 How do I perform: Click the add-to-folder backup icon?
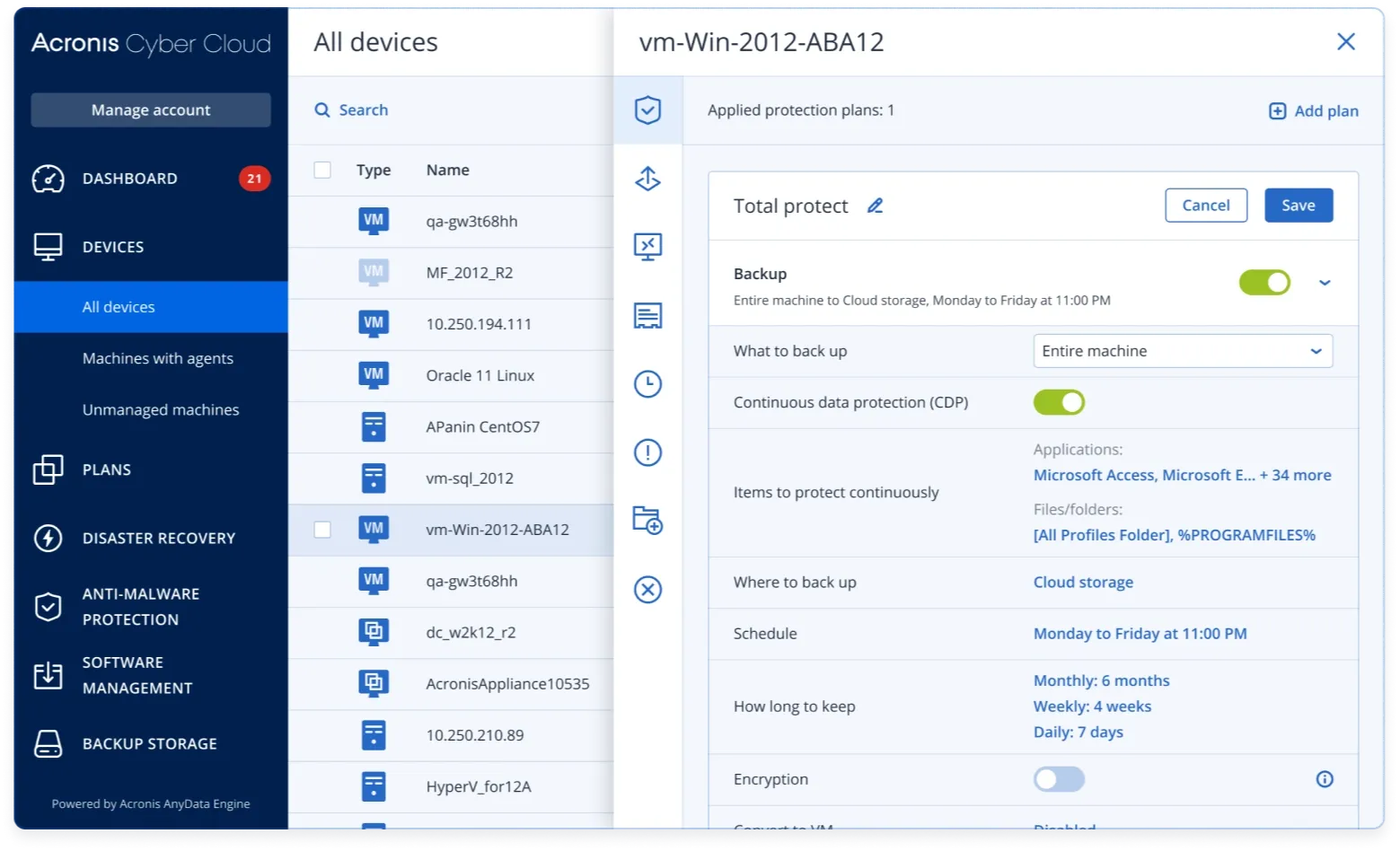(647, 522)
